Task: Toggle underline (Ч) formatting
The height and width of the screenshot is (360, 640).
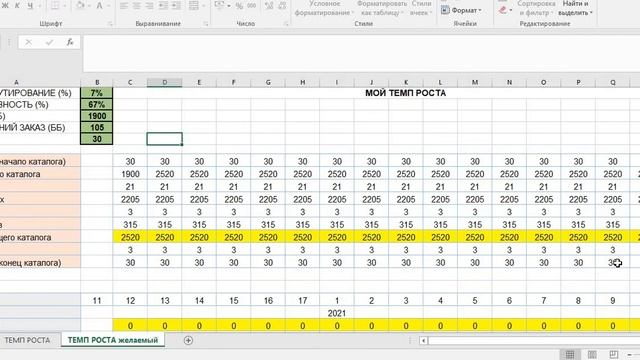Action: pyautogui.click(x=31, y=6)
